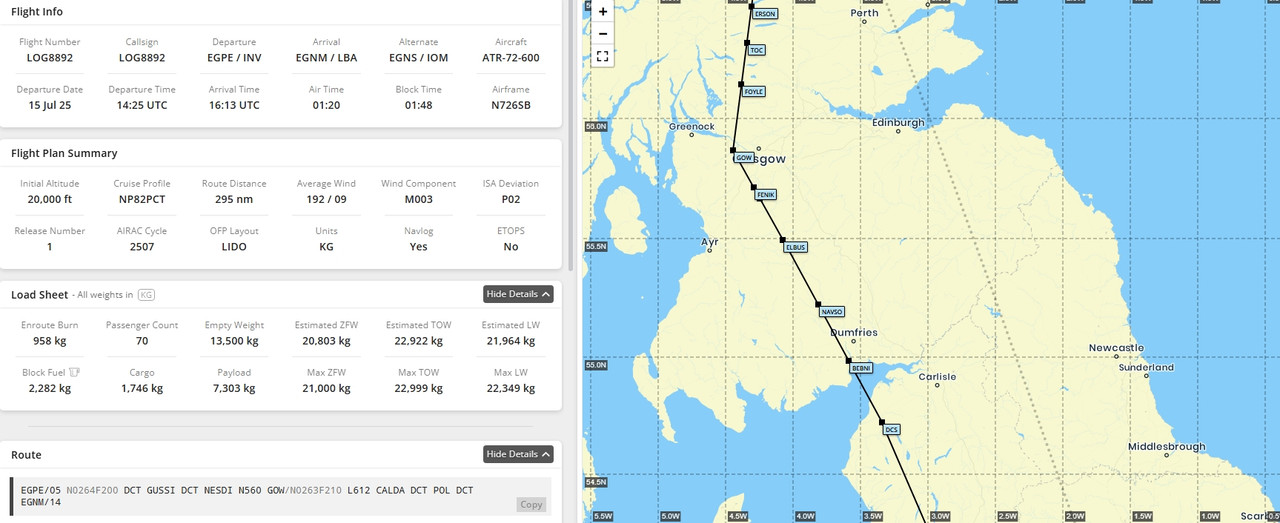Click the ERSON waypoint label

tap(765, 14)
